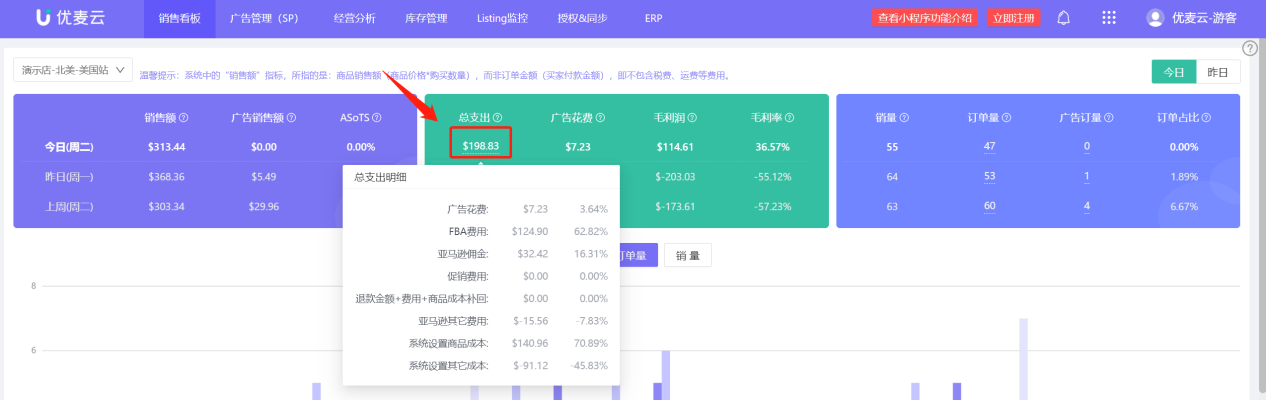Click help icon next to ASoTS
The image size is (1266, 400).
pos(377,118)
